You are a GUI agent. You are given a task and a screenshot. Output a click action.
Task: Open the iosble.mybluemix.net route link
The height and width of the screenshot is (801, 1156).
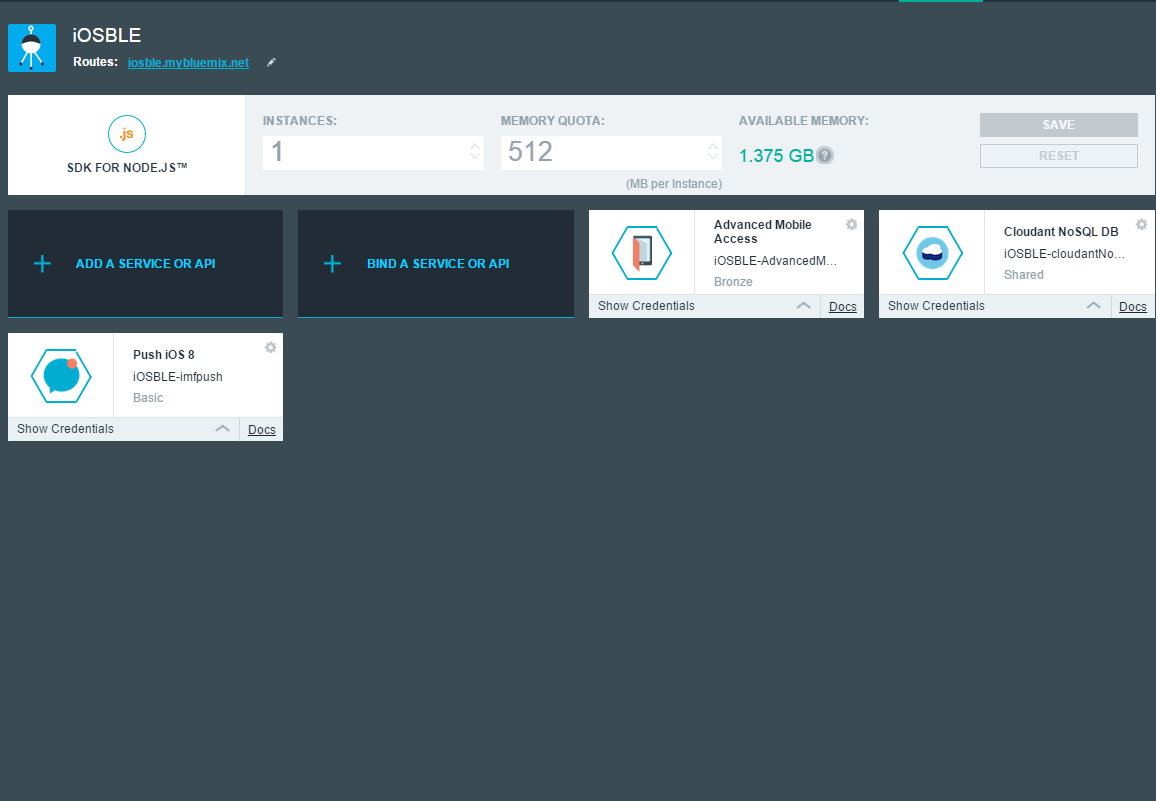[188, 63]
